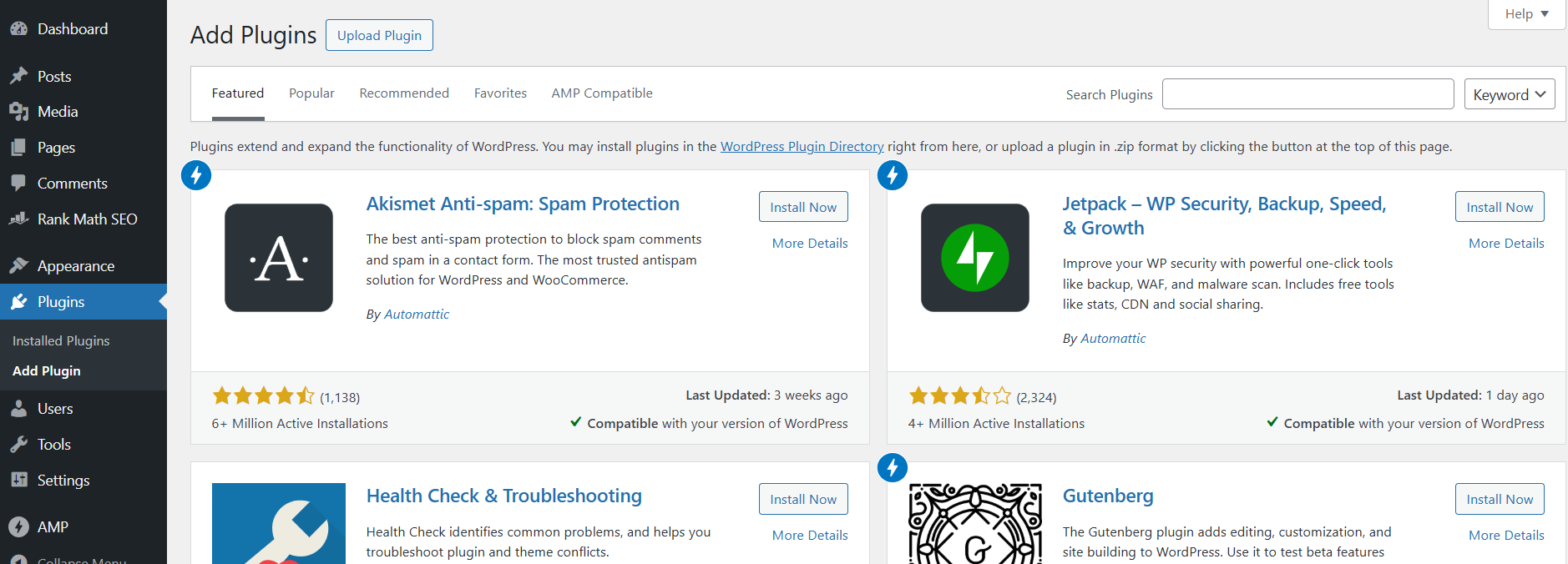Switch to the Favorites tab
This screenshot has width=1568, height=564.
coord(500,93)
